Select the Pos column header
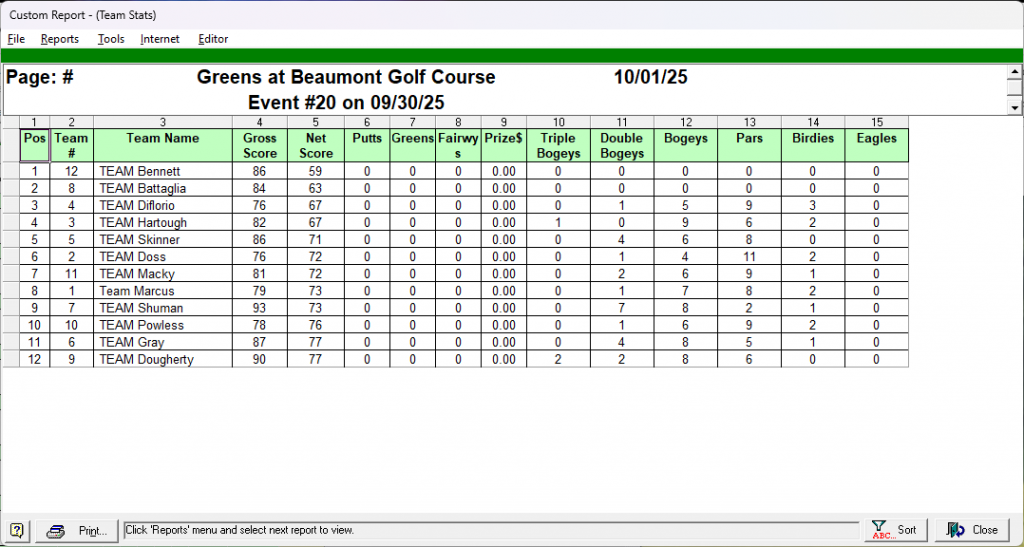 (x=35, y=145)
